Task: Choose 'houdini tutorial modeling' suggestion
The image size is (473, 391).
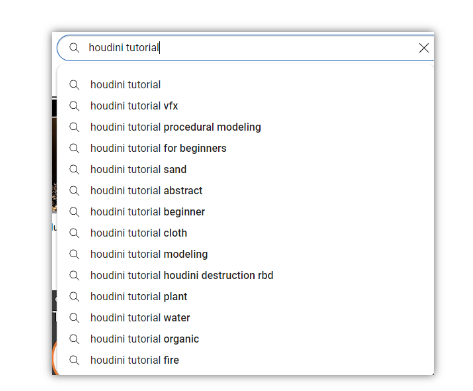Action: point(246,254)
